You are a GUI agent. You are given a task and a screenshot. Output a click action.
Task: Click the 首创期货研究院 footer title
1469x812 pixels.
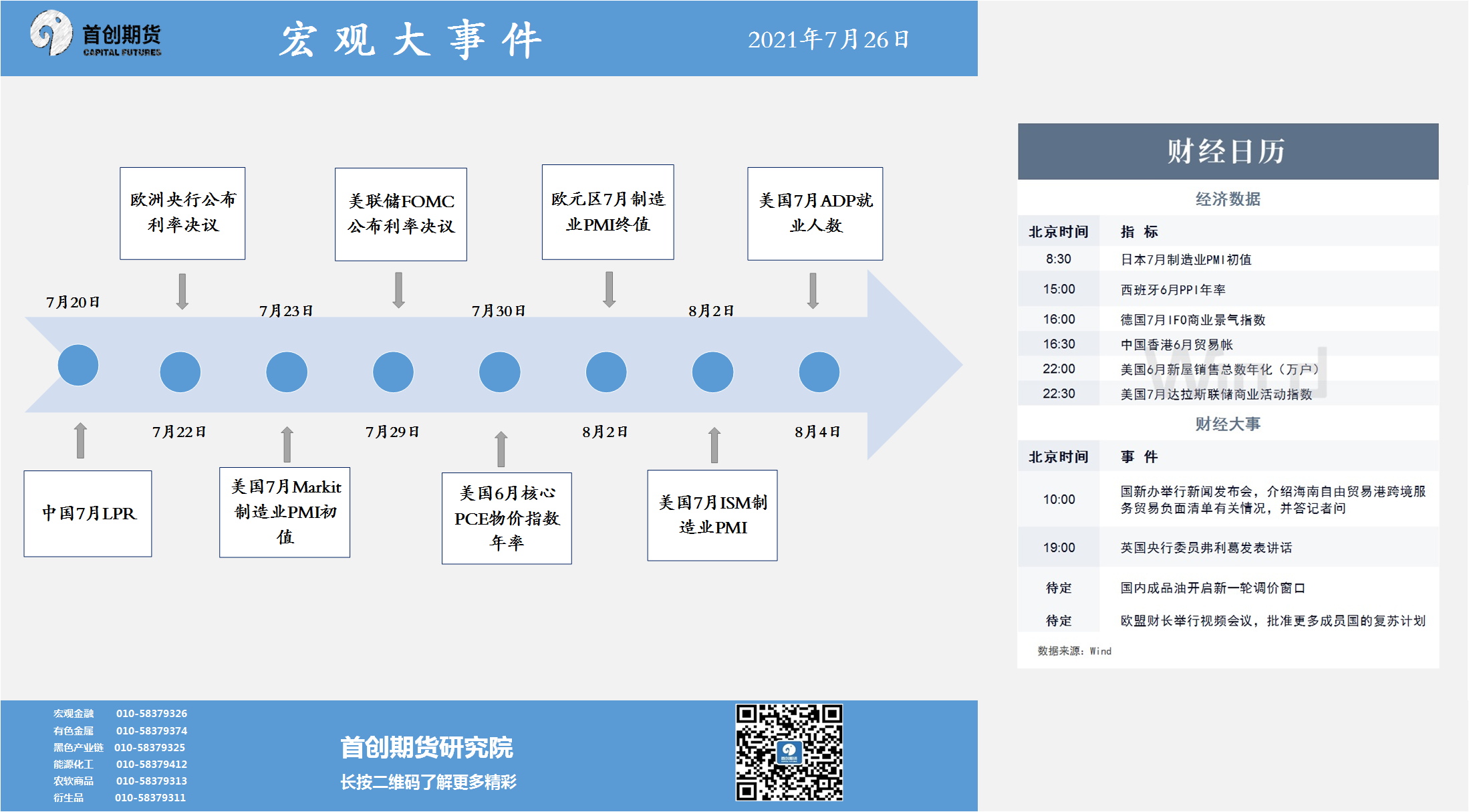click(426, 747)
